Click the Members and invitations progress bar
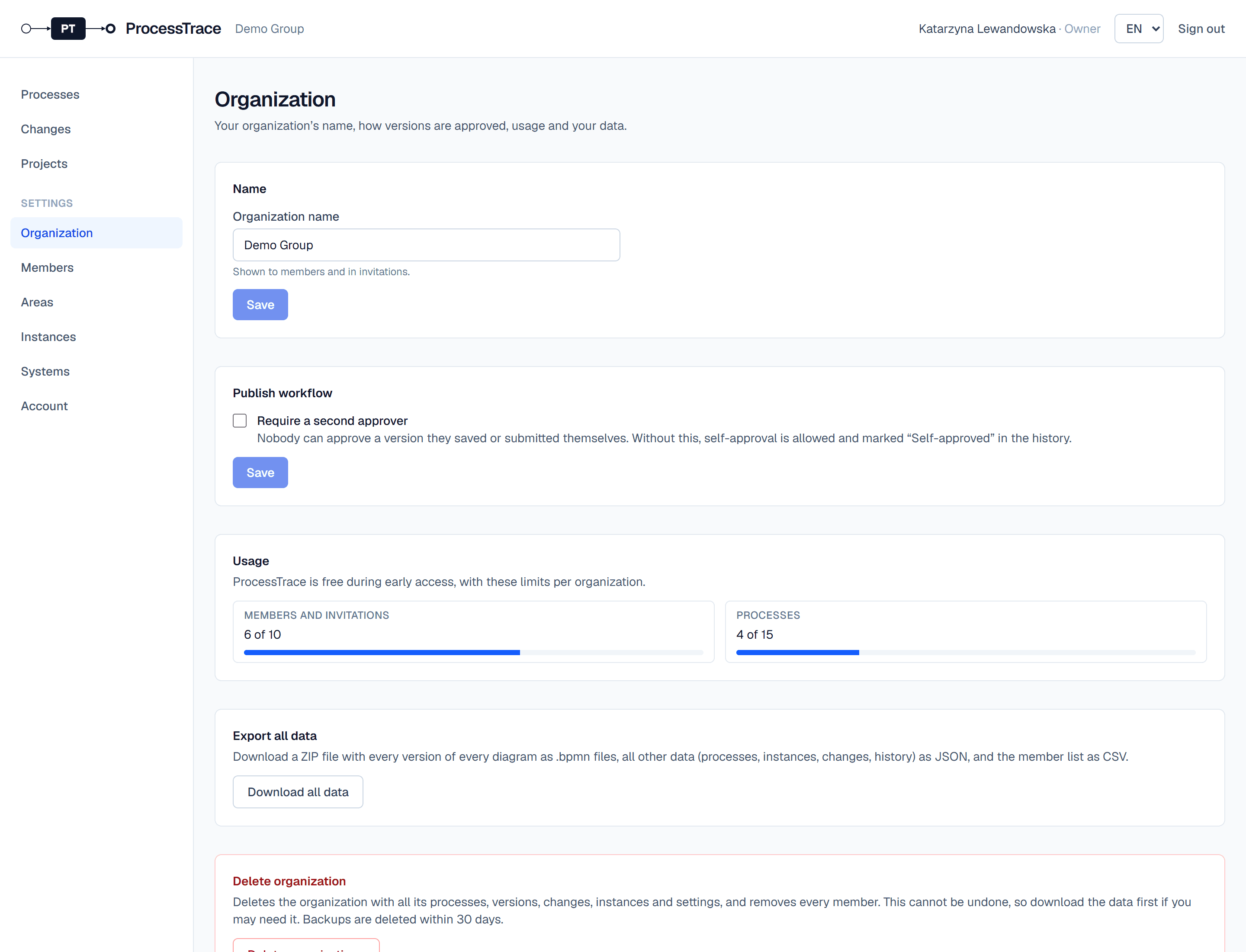The height and width of the screenshot is (952, 1246). tap(473, 653)
